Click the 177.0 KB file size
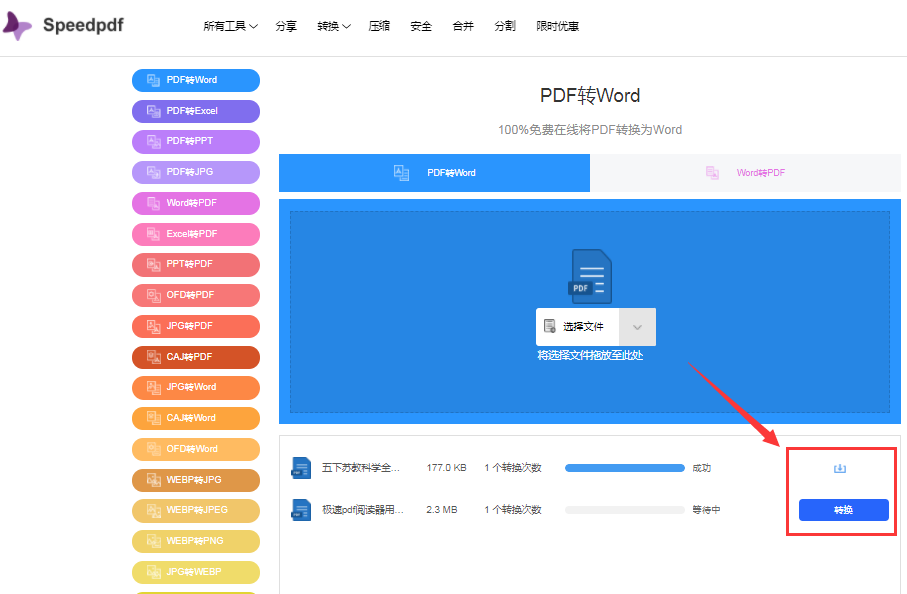 pos(446,468)
